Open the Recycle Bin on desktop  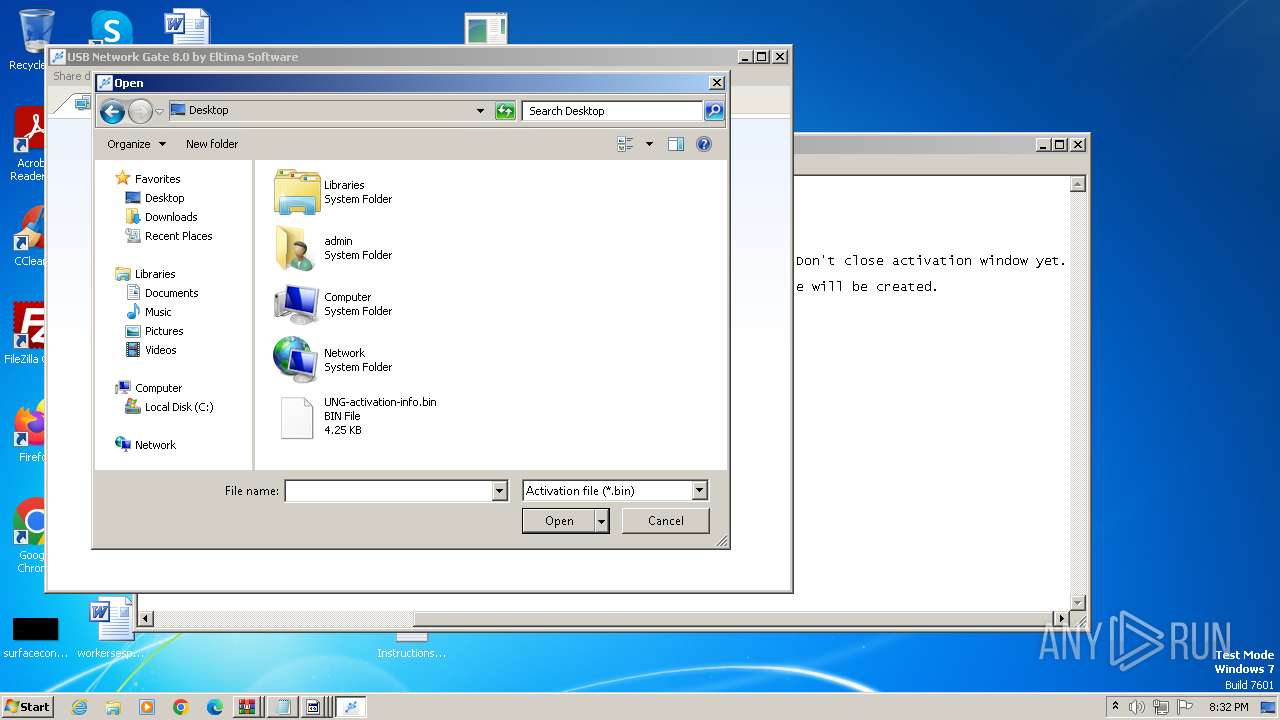pyautogui.click(x=36, y=38)
